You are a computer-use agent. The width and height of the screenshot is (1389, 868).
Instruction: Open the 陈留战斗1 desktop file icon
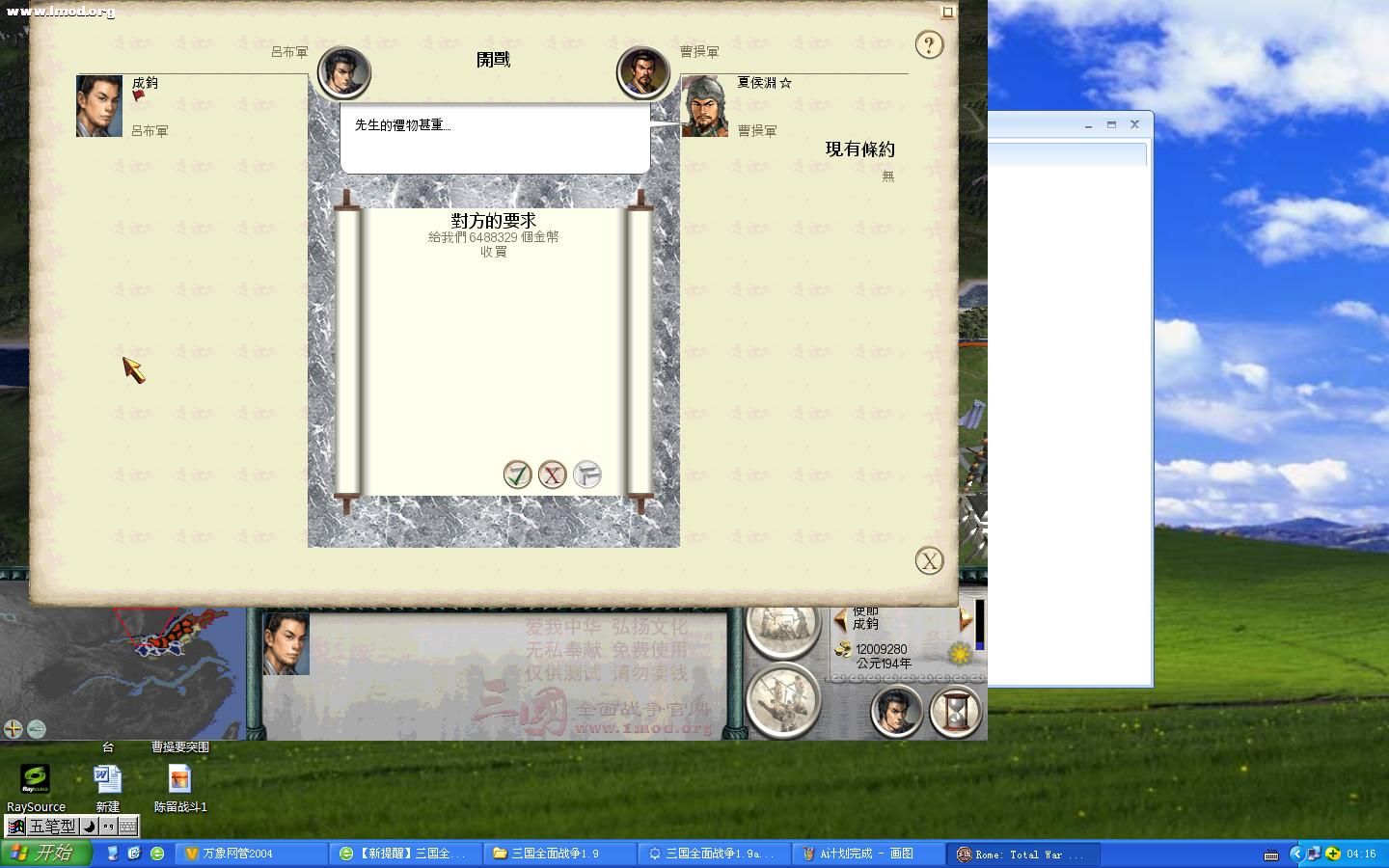(180, 788)
